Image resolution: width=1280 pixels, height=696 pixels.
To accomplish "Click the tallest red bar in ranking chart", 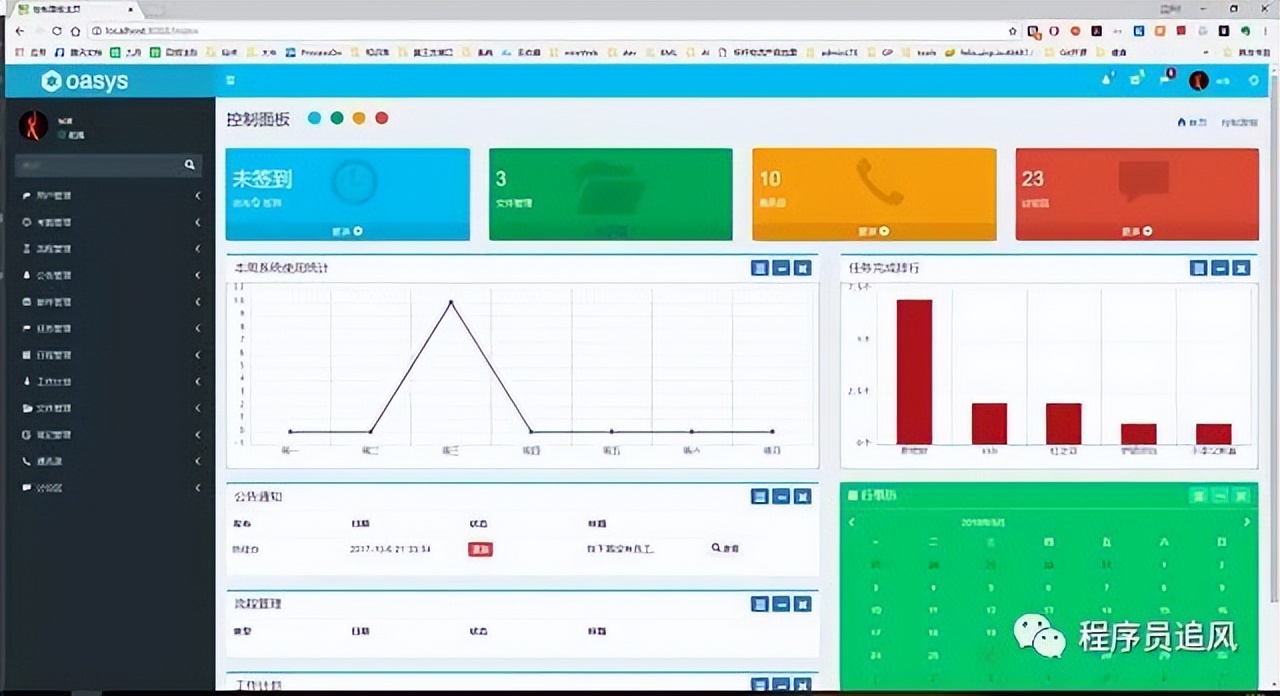I will click(x=914, y=372).
